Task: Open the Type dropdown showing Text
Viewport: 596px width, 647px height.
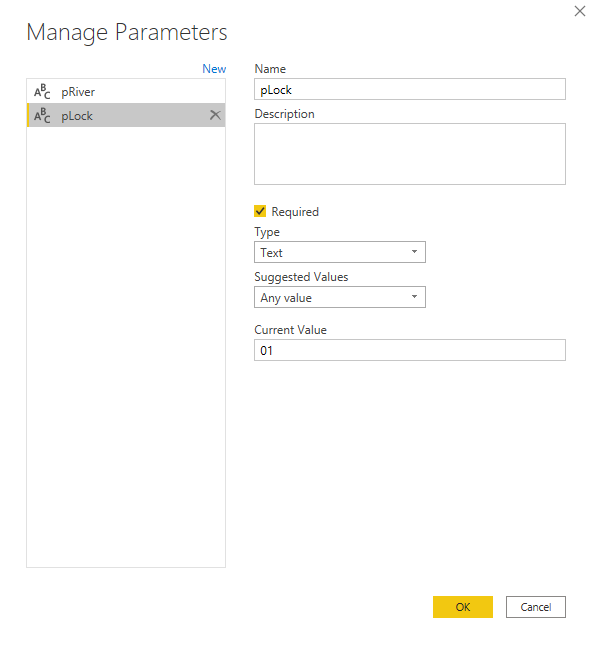Action: point(340,252)
